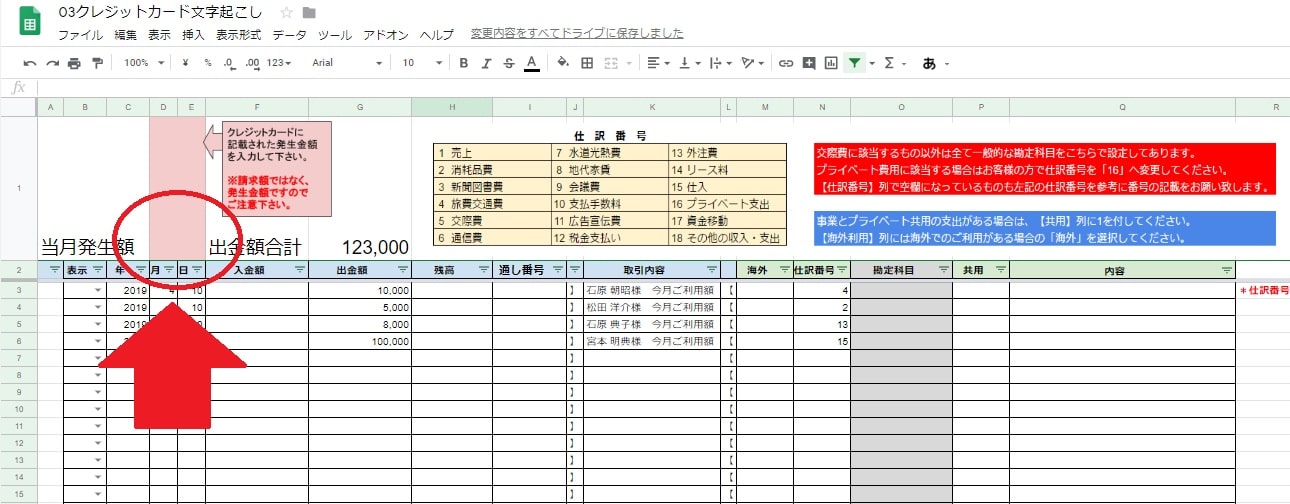Open input tools (あ) button
The width and height of the screenshot is (1290, 504).
[929, 63]
